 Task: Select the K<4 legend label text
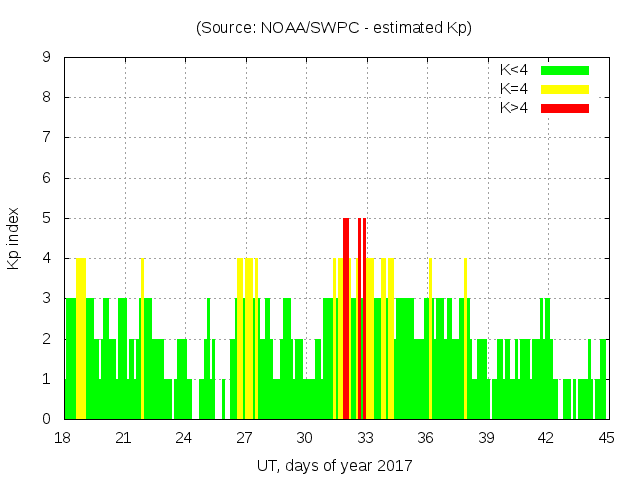click(x=515, y=70)
